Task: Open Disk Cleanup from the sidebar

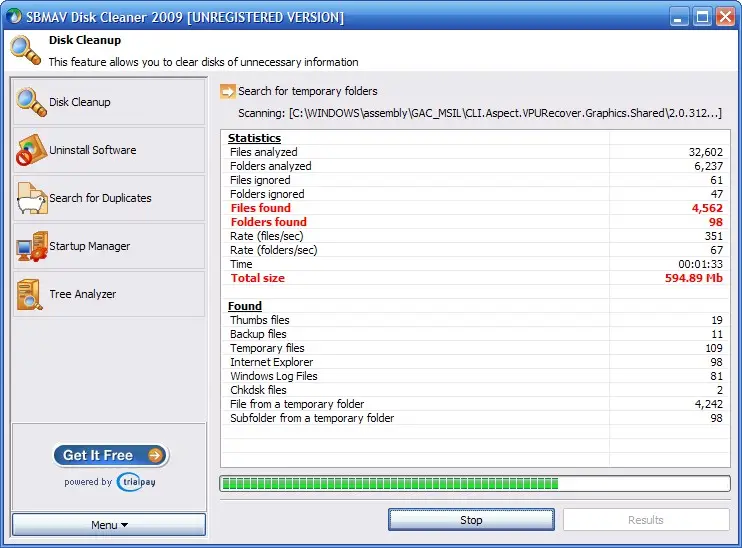Action: coord(109,102)
